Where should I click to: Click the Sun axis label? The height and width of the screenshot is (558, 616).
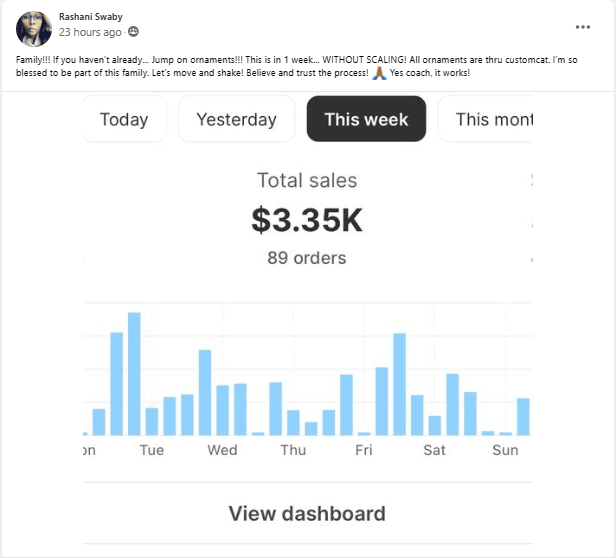click(x=505, y=450)
